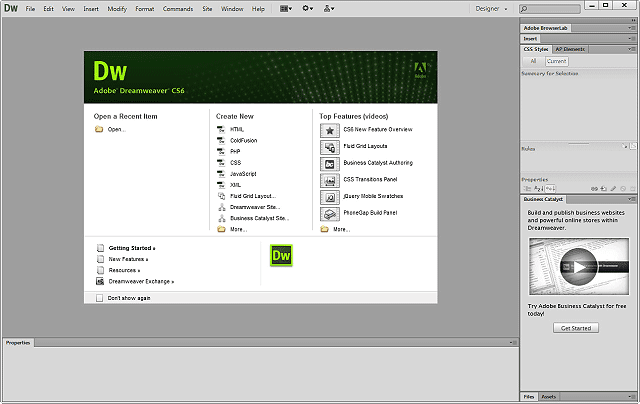
Task: Switch to the AP Elements tab
Action: 570,49
